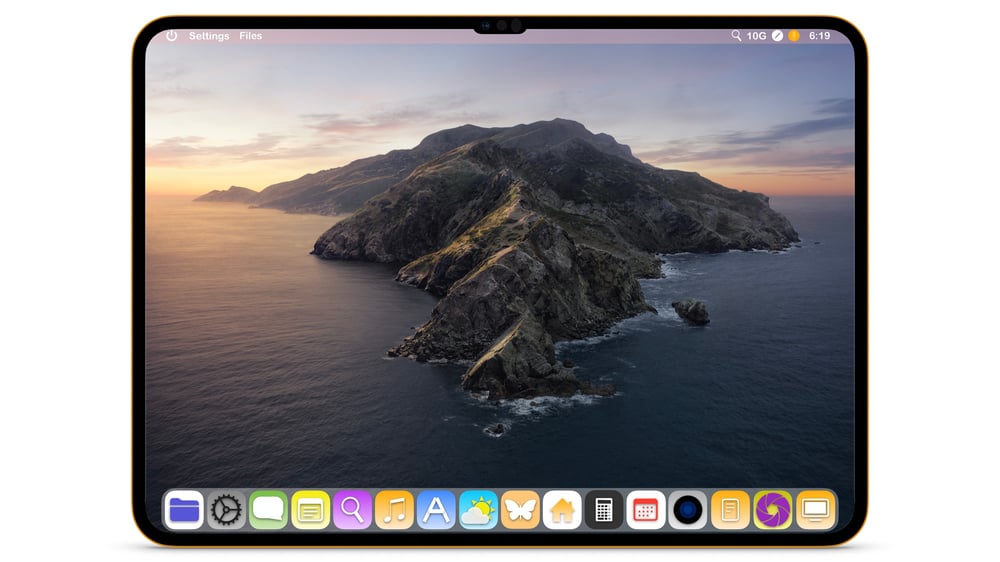Open the orange monitor display app
Image resolution: width=1000 pixels, height=562 pixels.
815,510
